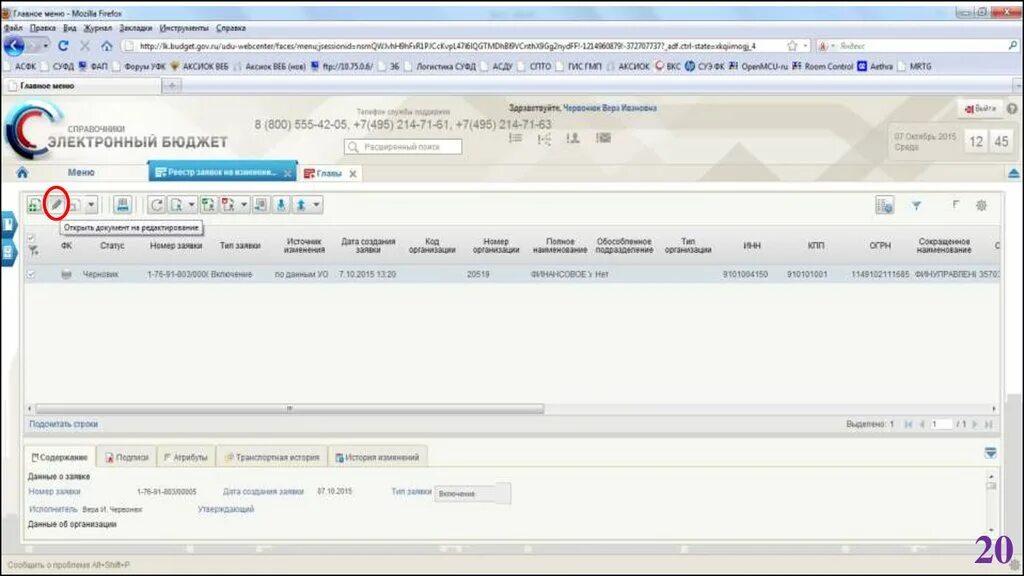Viewport: 1024px width, 576px height.
Task: Click the list icon in the header
Action: [515, 138]
